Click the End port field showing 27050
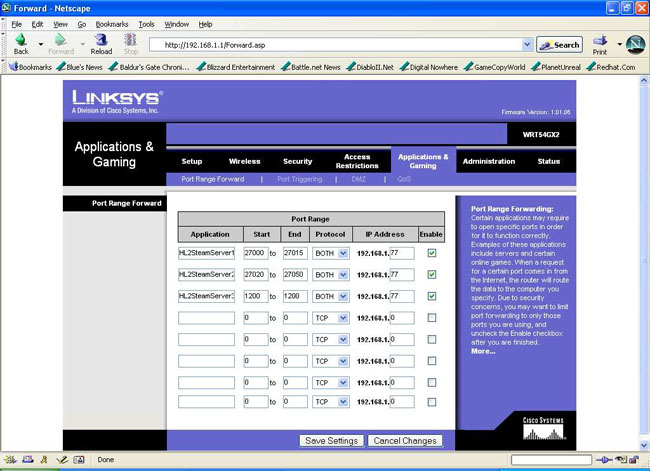The height and width of the screenshot is (471, 650). point(295,274)
